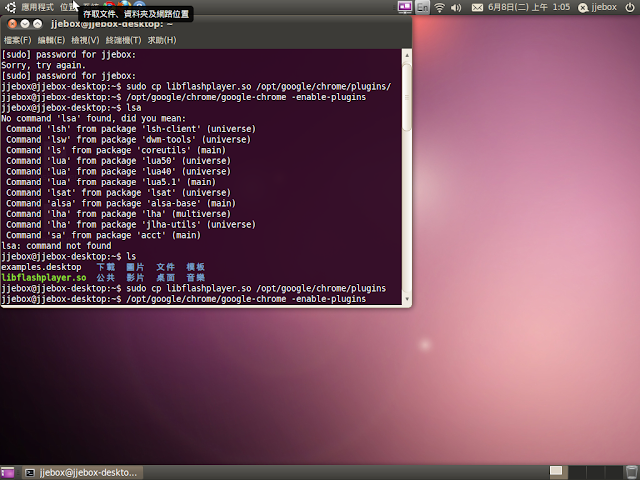640x480 pixels.
Task: Open the jjebox user status menu
Action: point(597,7)
